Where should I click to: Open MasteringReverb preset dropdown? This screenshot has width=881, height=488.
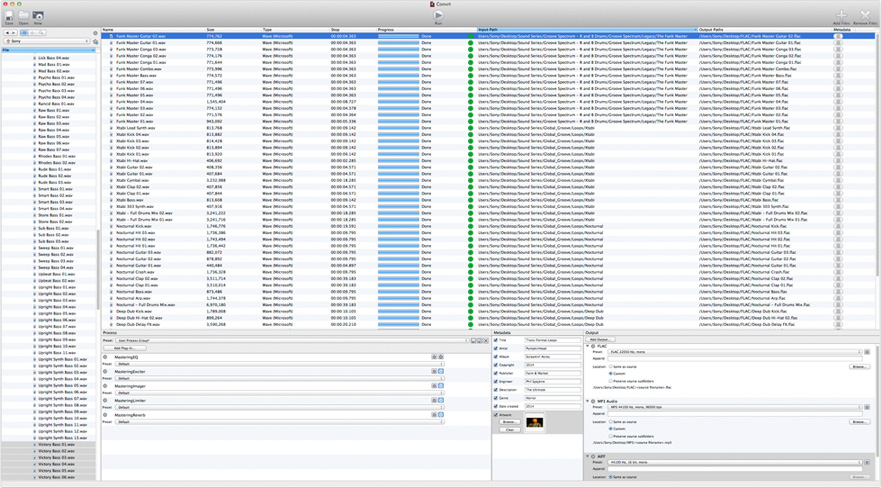pyautogui.click(x=279, y=422)
